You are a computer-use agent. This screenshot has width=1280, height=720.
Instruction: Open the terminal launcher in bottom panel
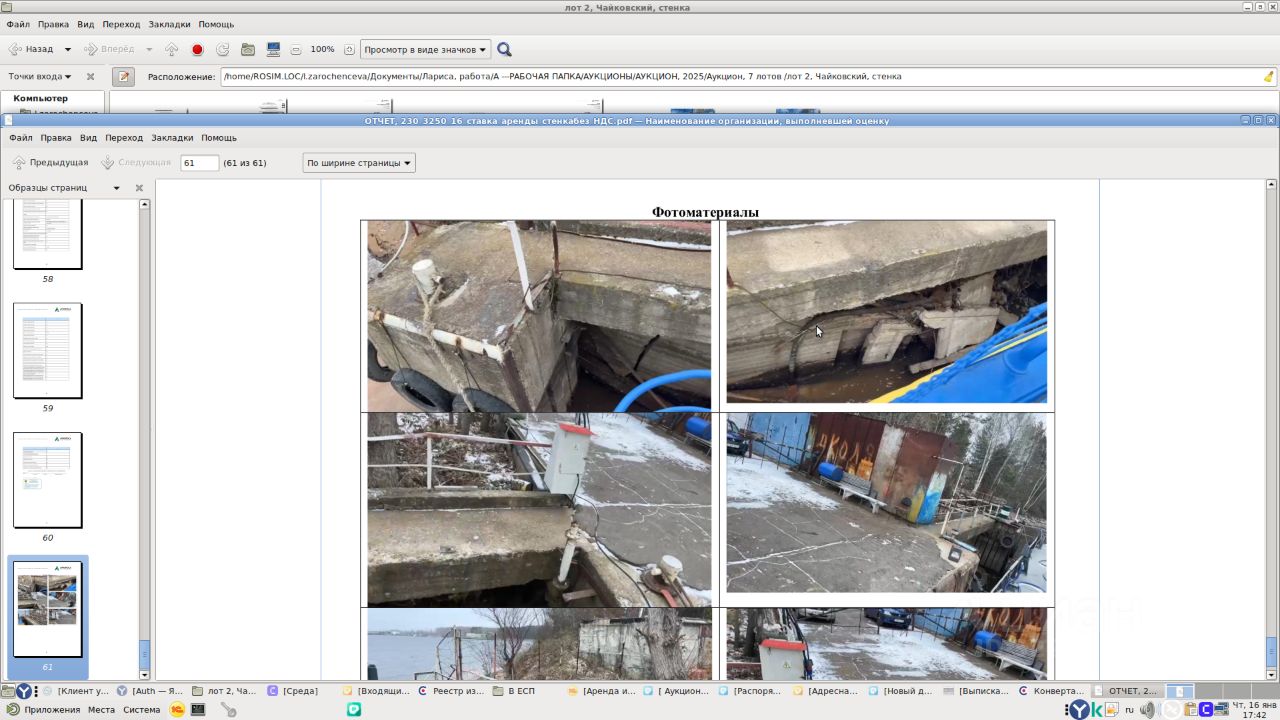point(198,709)
